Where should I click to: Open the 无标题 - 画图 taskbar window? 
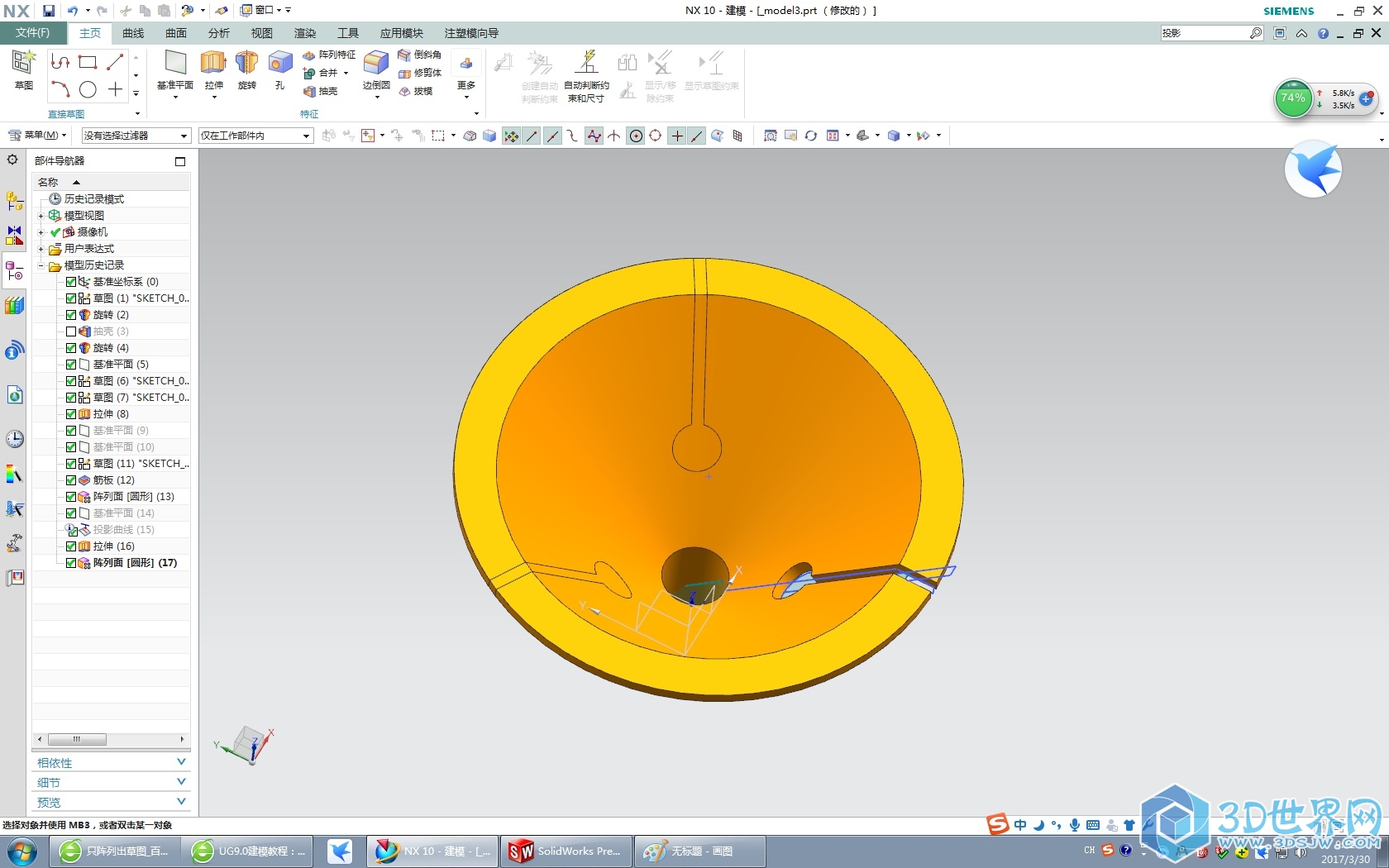(699, 851)
